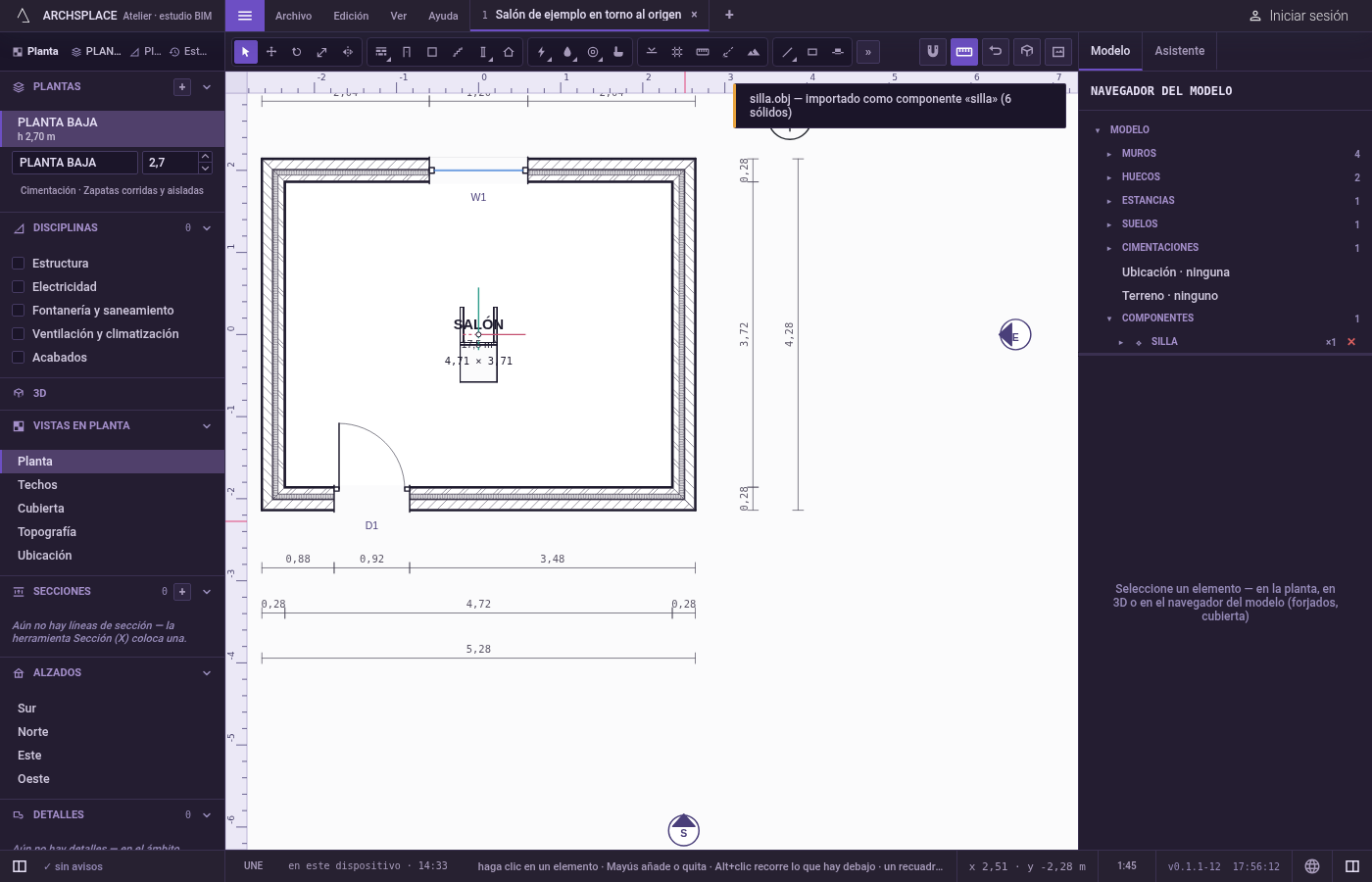Click the undo arrow button
This screenshot has width=1372, height=882.
pyautogui.click(x=996, y=52)
